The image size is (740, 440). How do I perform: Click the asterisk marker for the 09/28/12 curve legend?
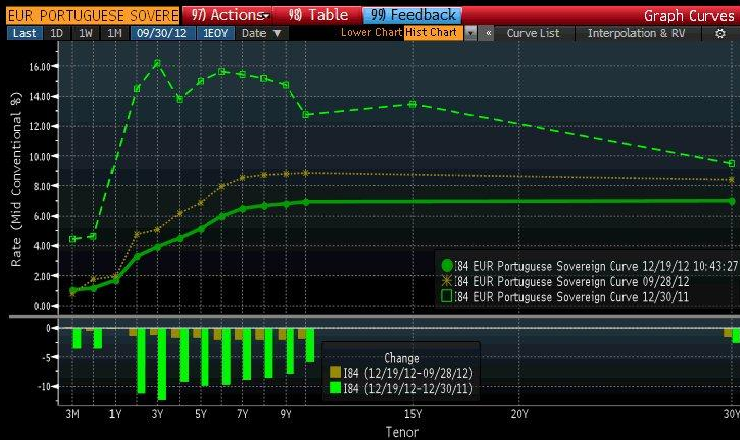click(446, 281)
